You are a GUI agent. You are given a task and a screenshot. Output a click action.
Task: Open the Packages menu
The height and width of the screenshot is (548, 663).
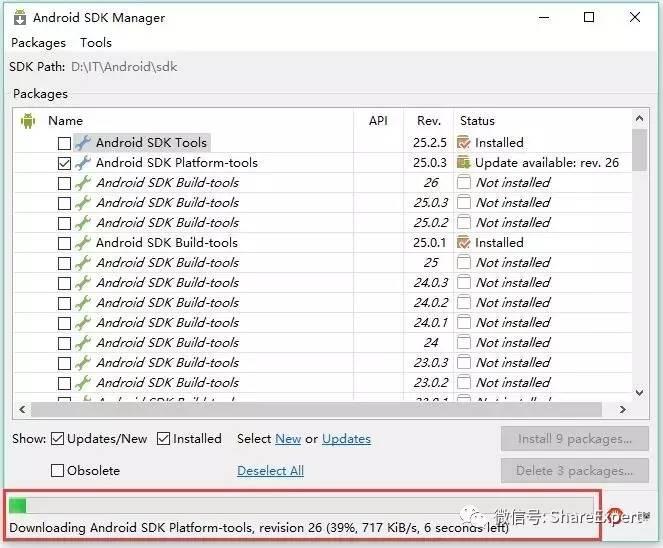38,43
